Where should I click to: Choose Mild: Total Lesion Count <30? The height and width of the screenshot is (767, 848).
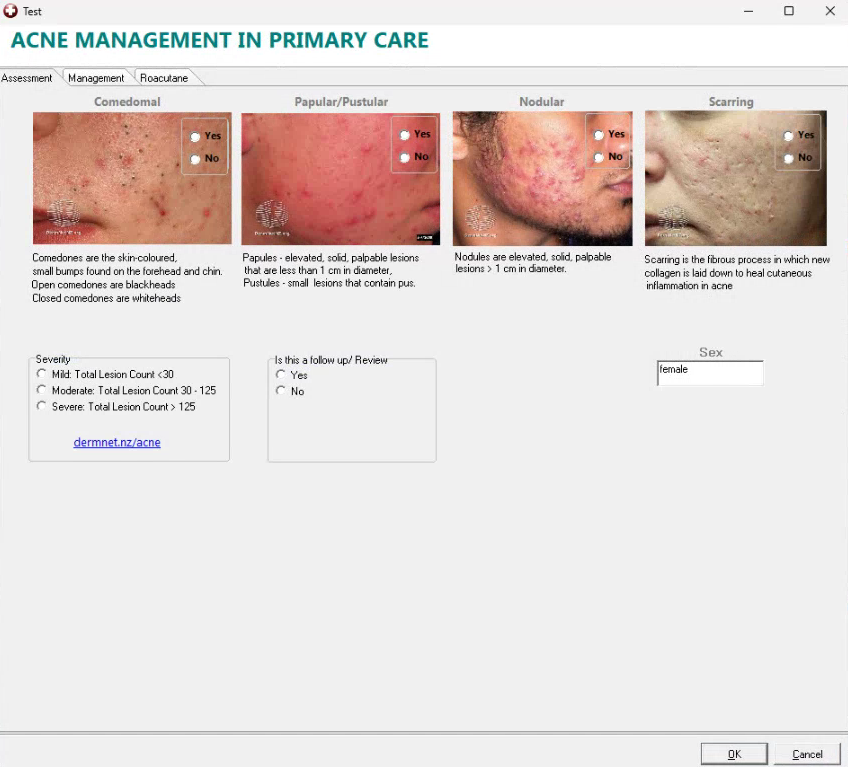tap(42, 374)
